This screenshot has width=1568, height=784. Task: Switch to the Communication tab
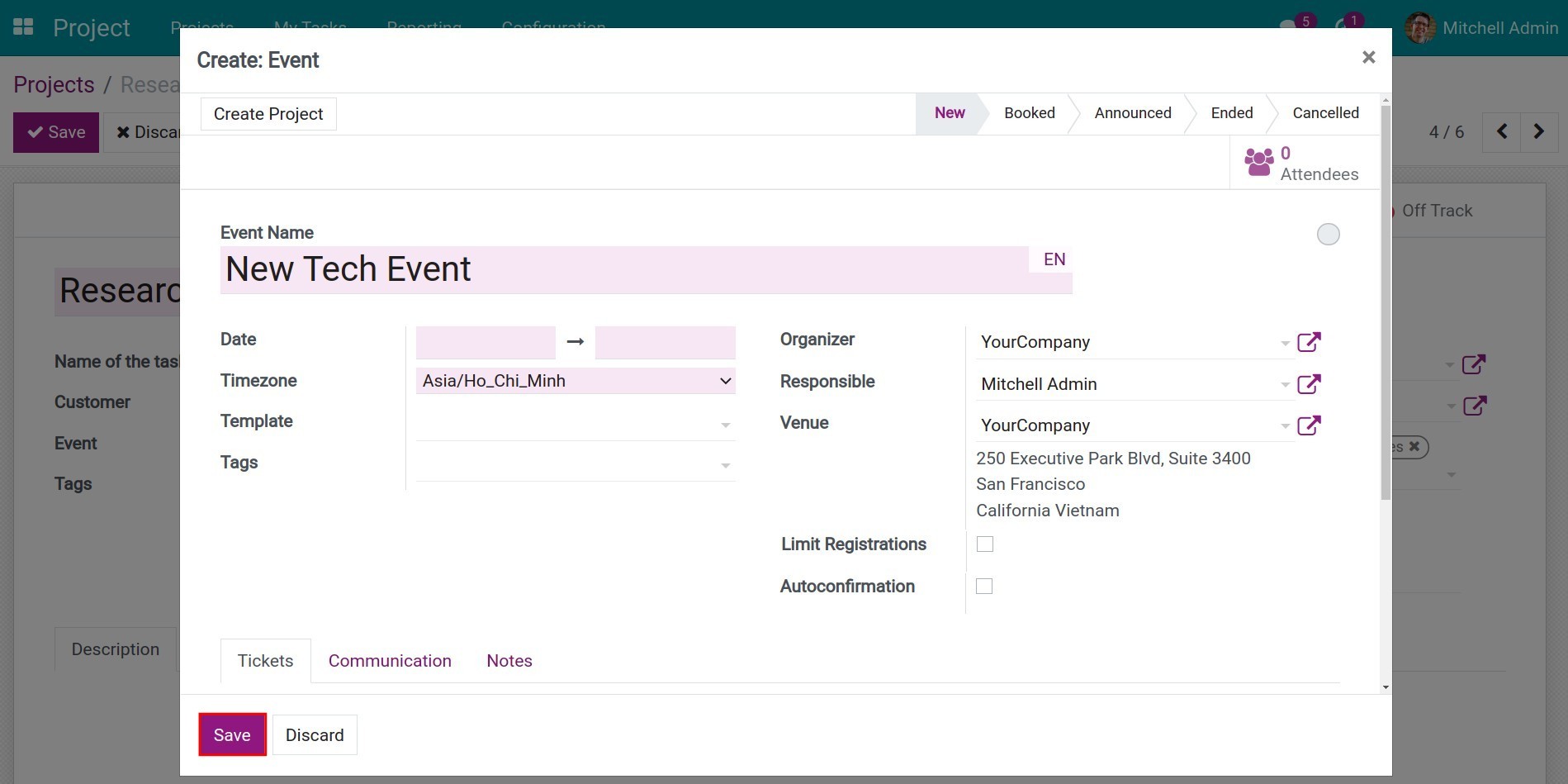click(x=390, y=660)
